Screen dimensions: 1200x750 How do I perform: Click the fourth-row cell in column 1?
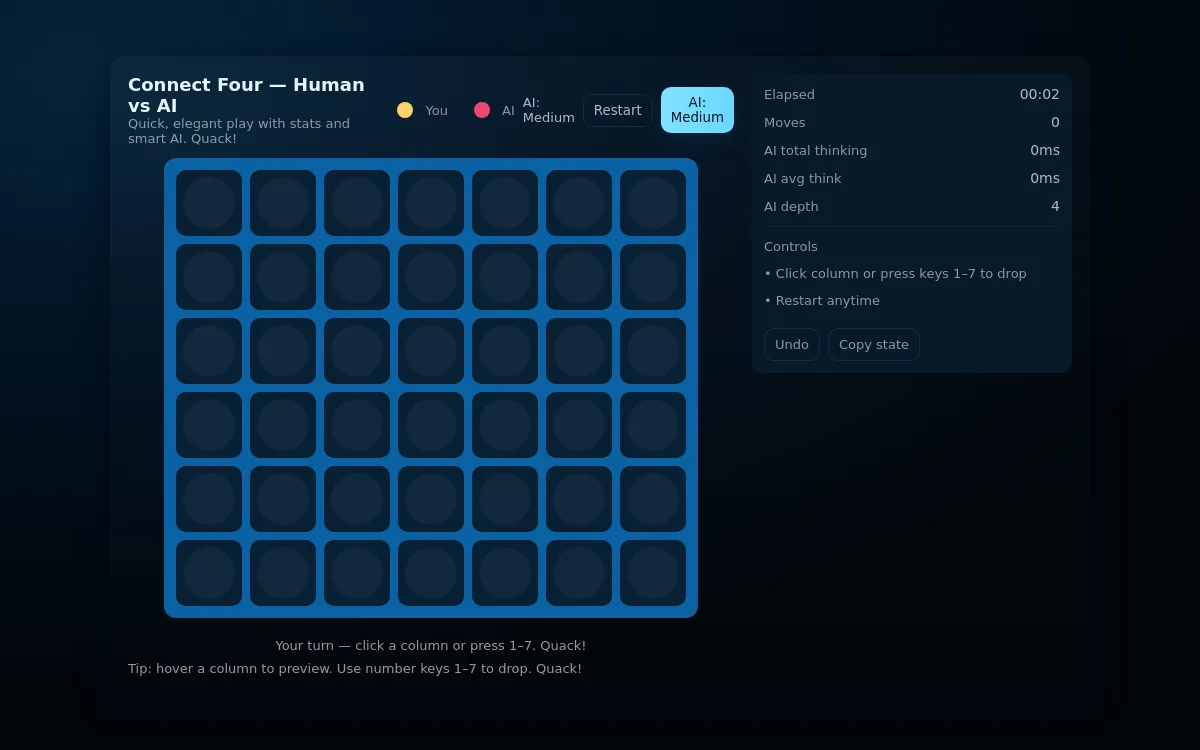[x=209, y=425]
